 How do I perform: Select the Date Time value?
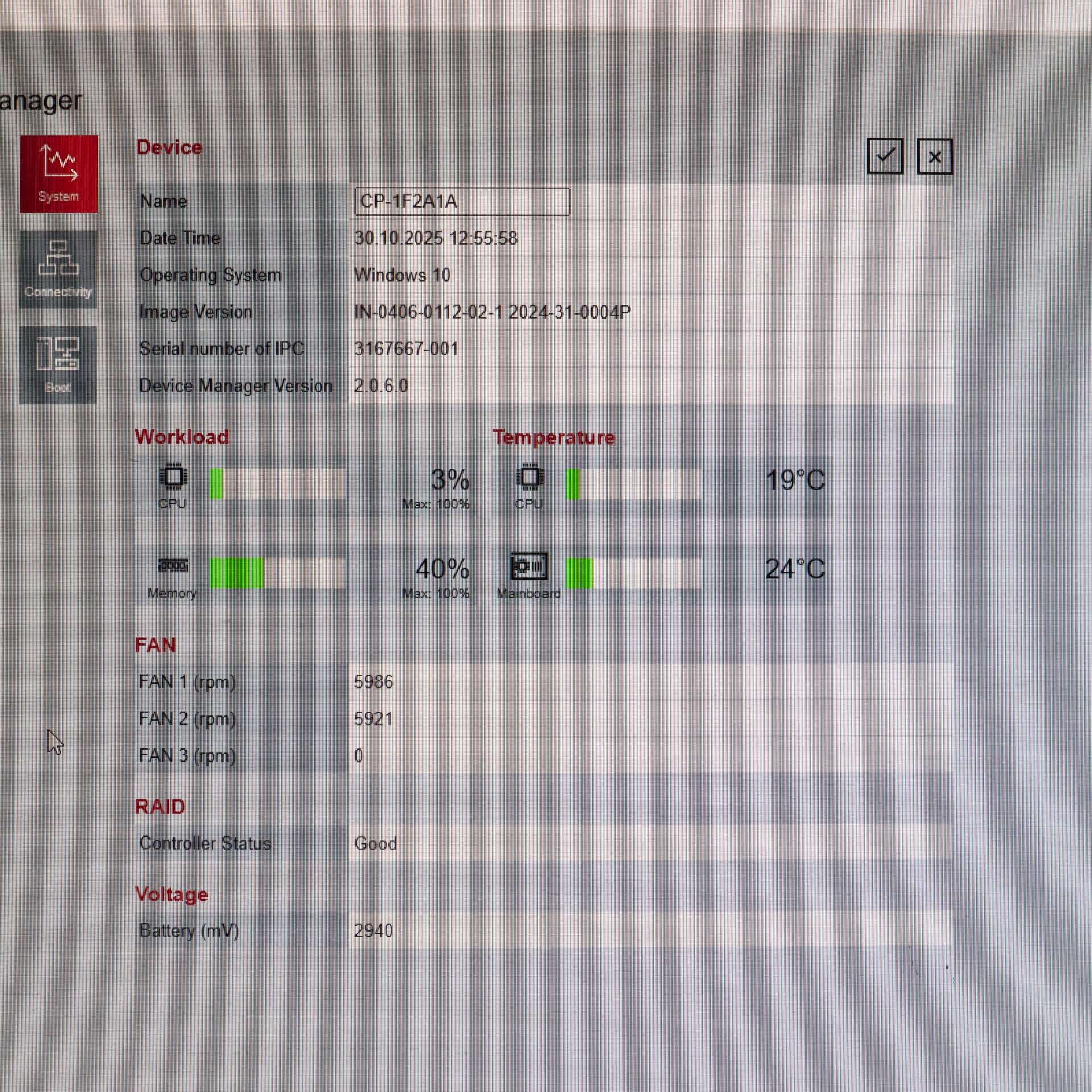tap(436, 238)
